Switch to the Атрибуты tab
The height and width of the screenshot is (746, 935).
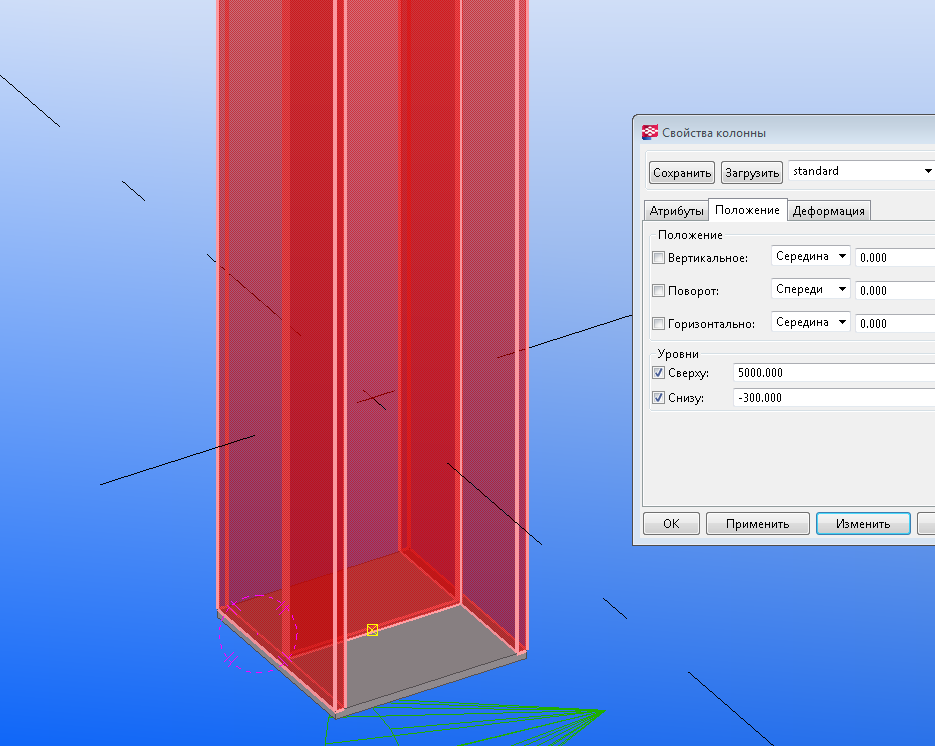[676, 211]
